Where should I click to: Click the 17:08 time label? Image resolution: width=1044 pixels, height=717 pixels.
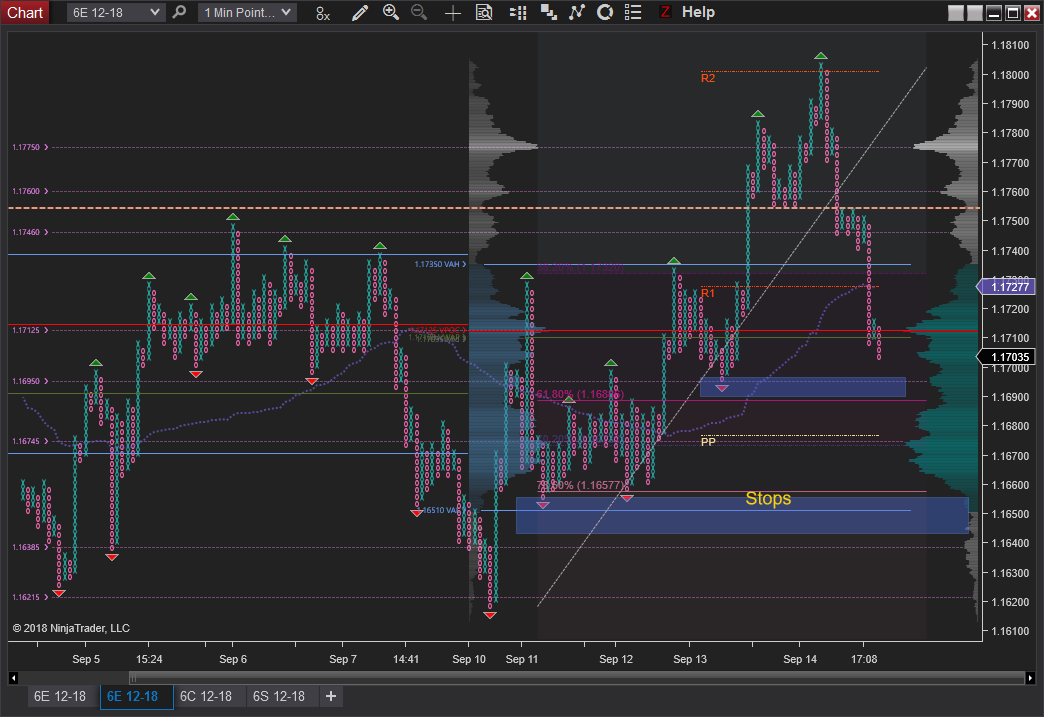[x=864, y=659]
